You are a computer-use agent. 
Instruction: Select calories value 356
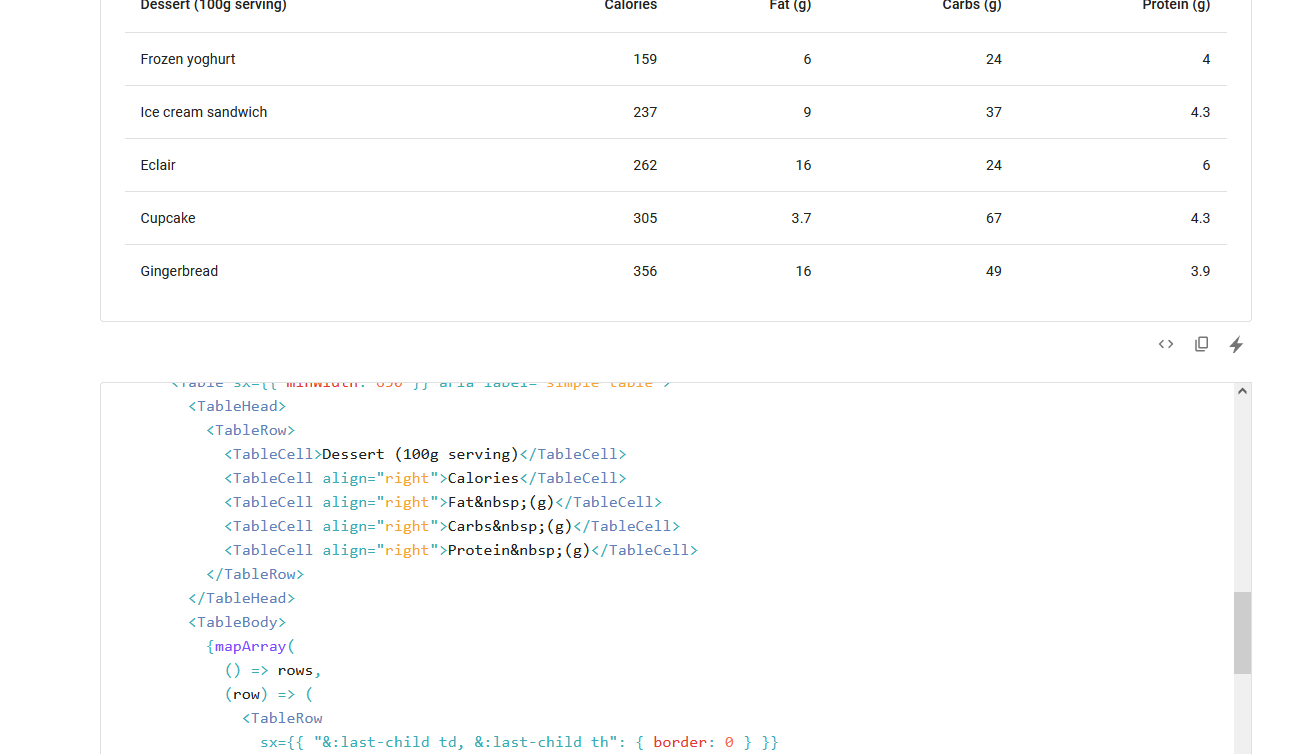(x=645, y=271)
